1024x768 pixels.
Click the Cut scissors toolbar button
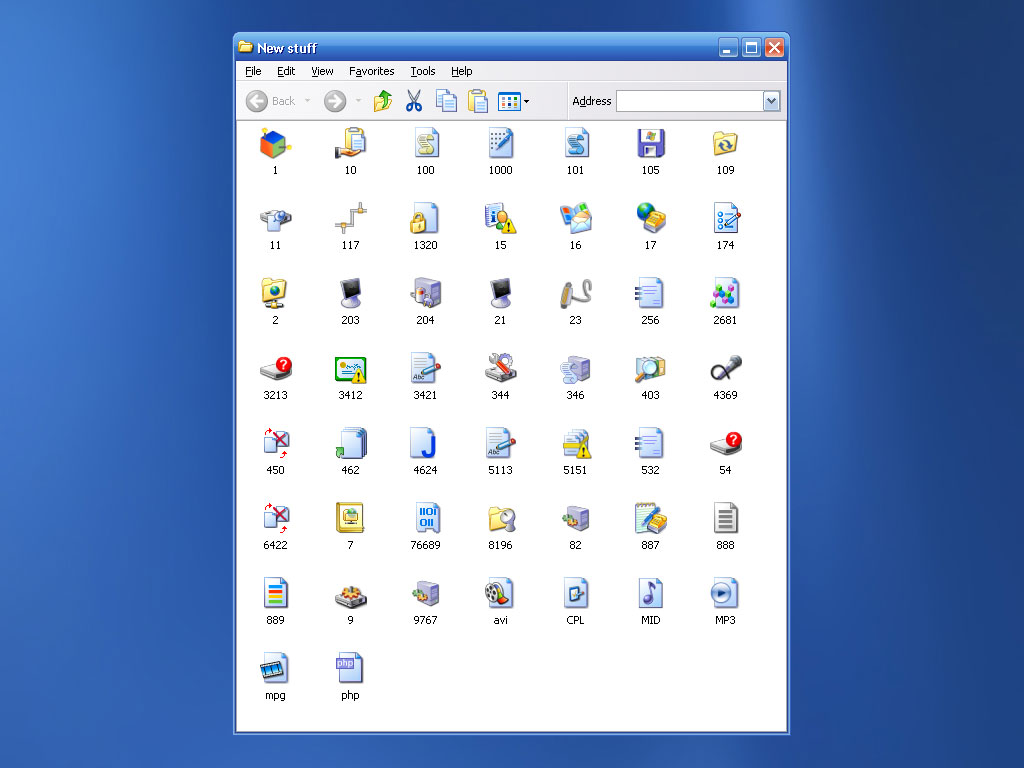414,101
